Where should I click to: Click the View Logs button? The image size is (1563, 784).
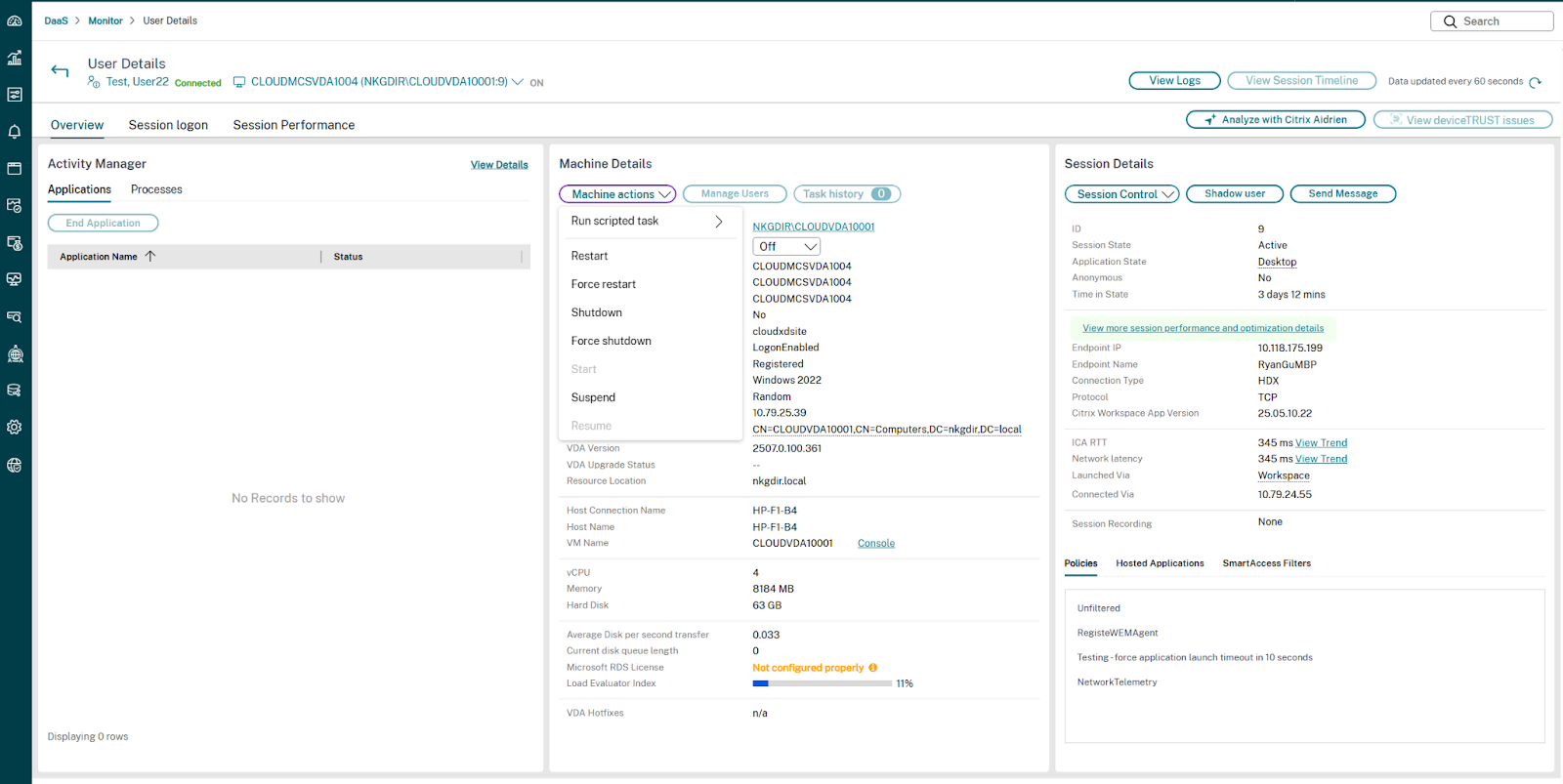[x=1174, y=81]
